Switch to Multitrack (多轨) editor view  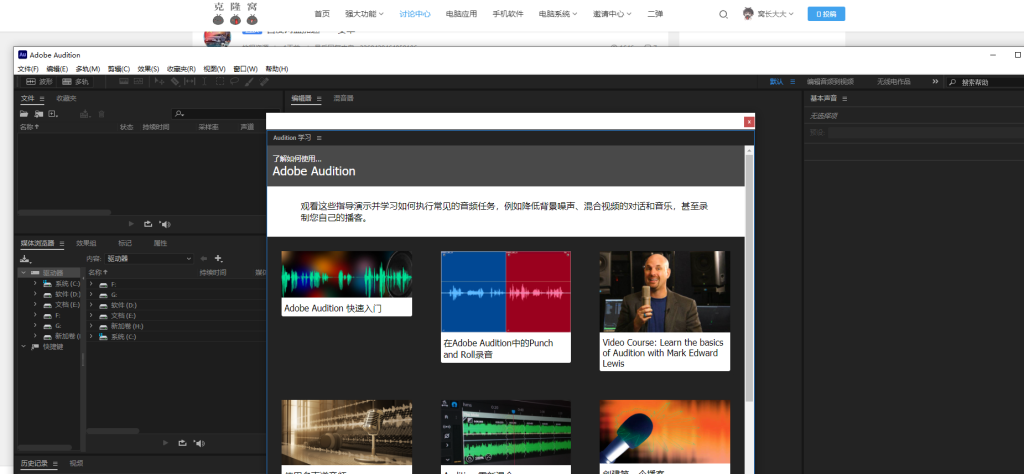pyautogui.click(x=75, y=82)
